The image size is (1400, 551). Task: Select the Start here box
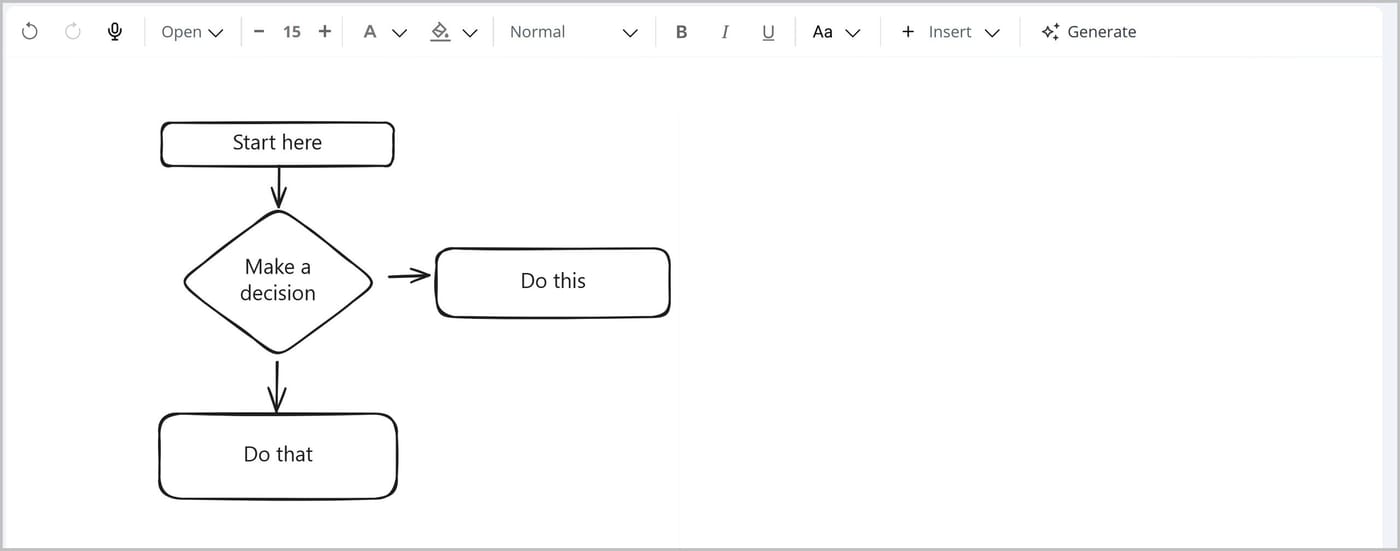[277, 144]
